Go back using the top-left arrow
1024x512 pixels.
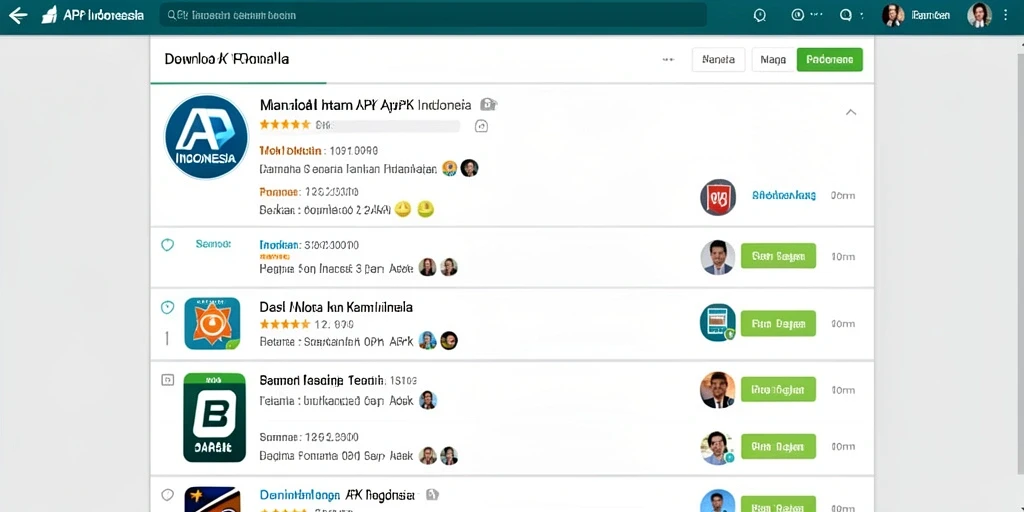pyautogui.click(x=18, y=16)
